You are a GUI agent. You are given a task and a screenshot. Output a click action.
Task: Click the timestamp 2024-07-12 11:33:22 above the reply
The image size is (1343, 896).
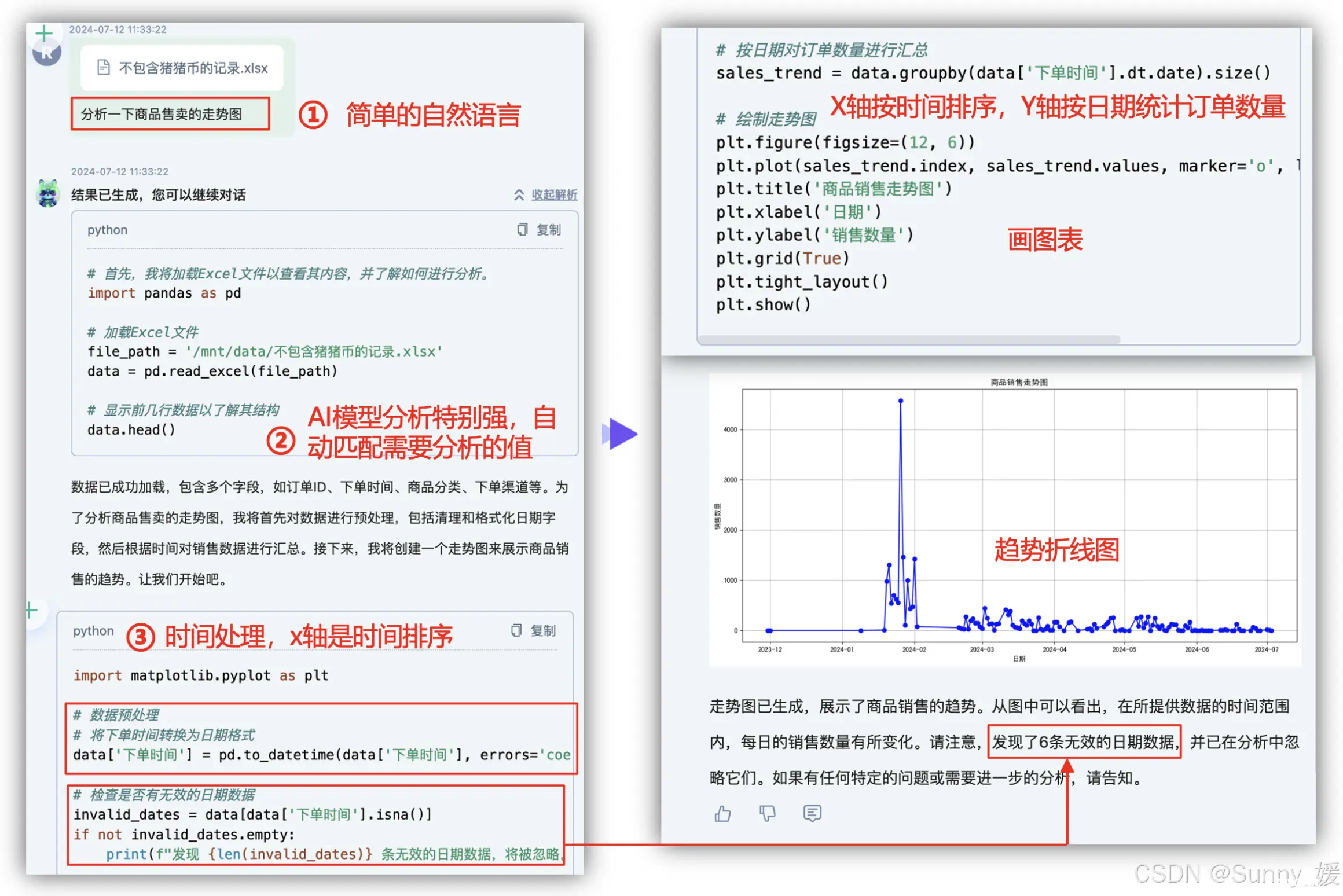(x=119, y=171)
